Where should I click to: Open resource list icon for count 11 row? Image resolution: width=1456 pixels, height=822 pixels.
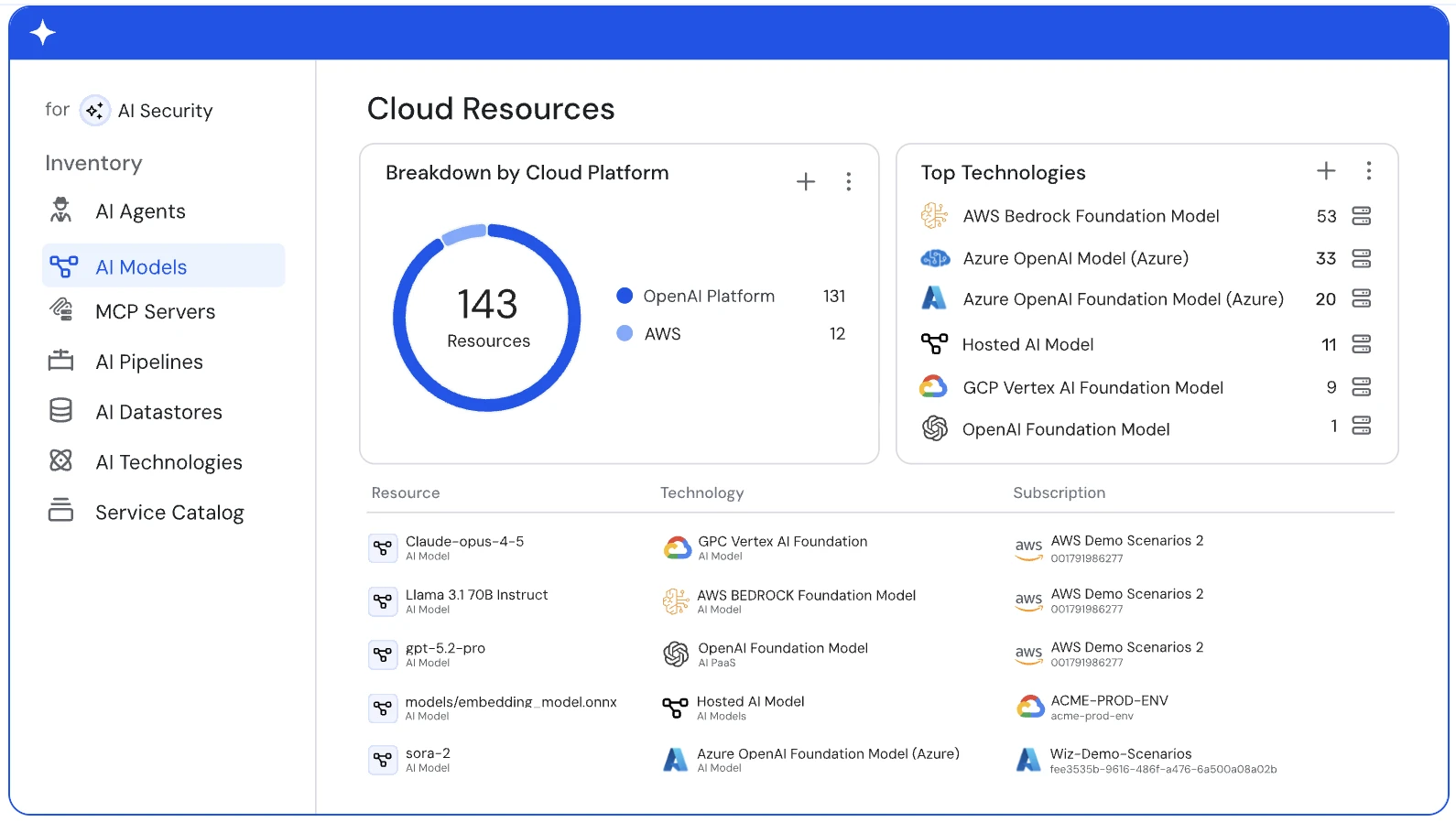tap(1362, 344)
